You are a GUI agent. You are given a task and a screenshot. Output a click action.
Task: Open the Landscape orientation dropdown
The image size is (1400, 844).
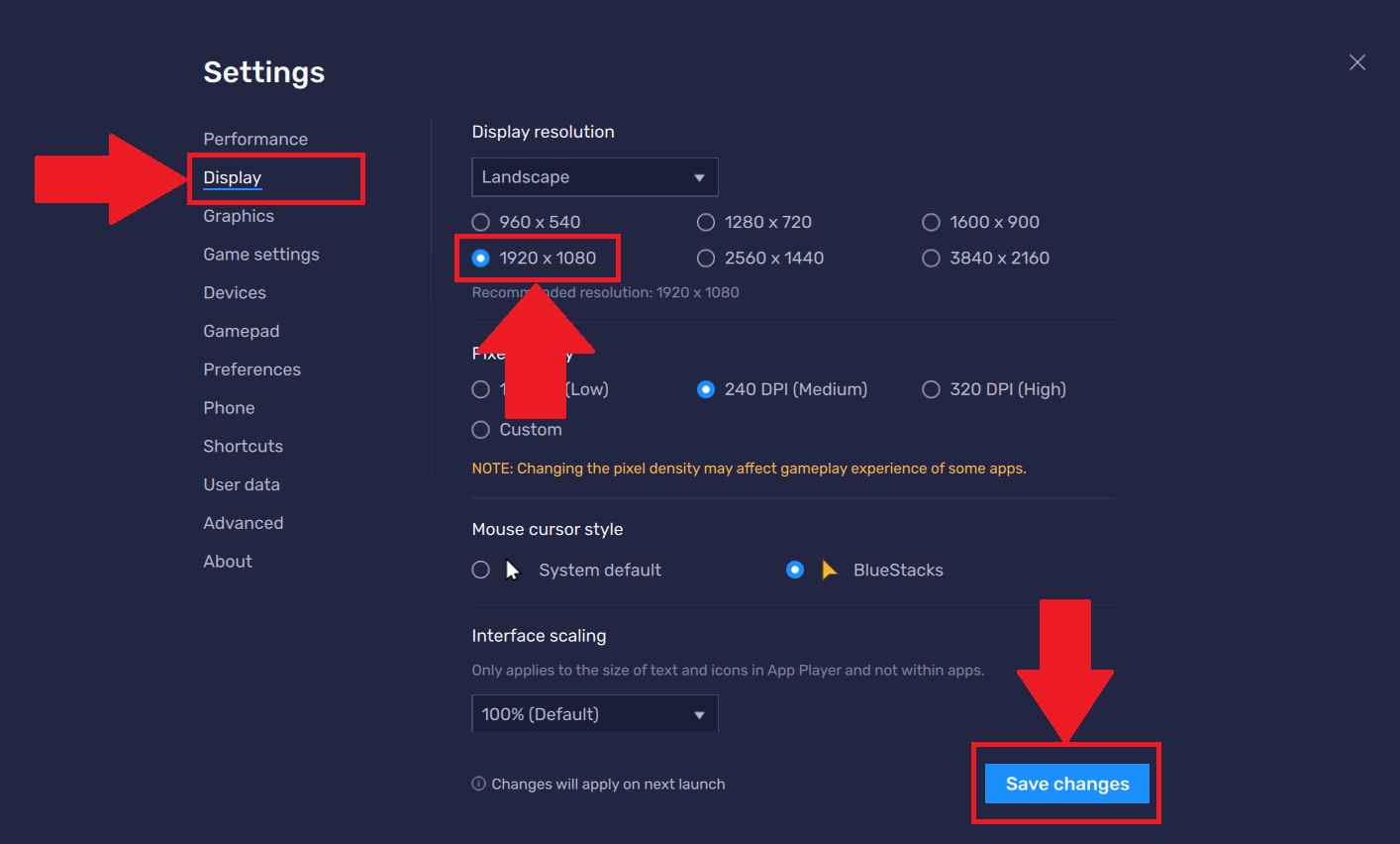[x=595, y=177]
